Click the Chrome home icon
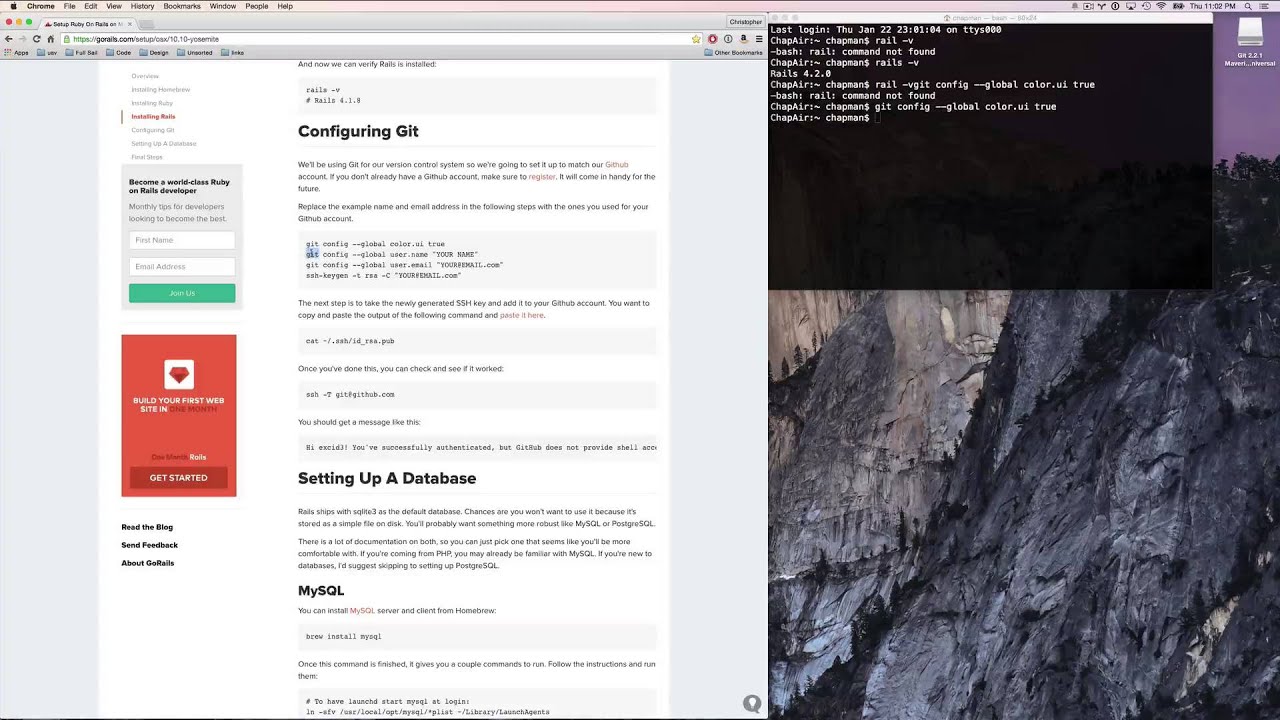Viewport: 1280px width, 720px height. coord(51,39)
